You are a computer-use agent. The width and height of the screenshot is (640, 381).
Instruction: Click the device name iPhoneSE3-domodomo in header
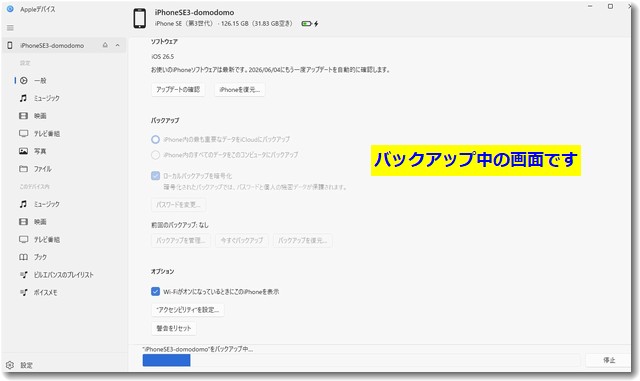click(194, 12)
